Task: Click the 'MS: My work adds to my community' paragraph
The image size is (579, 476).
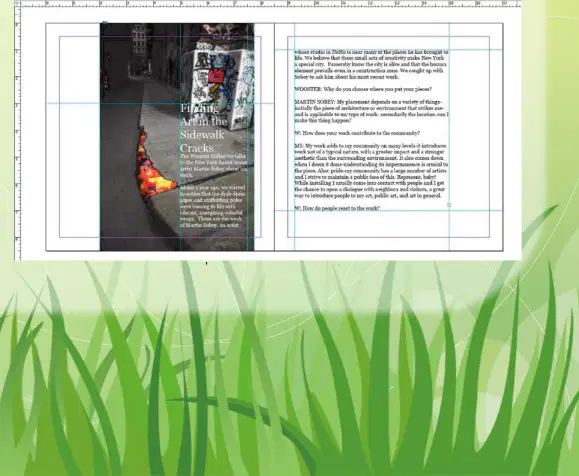Action: tap(371, 171)
